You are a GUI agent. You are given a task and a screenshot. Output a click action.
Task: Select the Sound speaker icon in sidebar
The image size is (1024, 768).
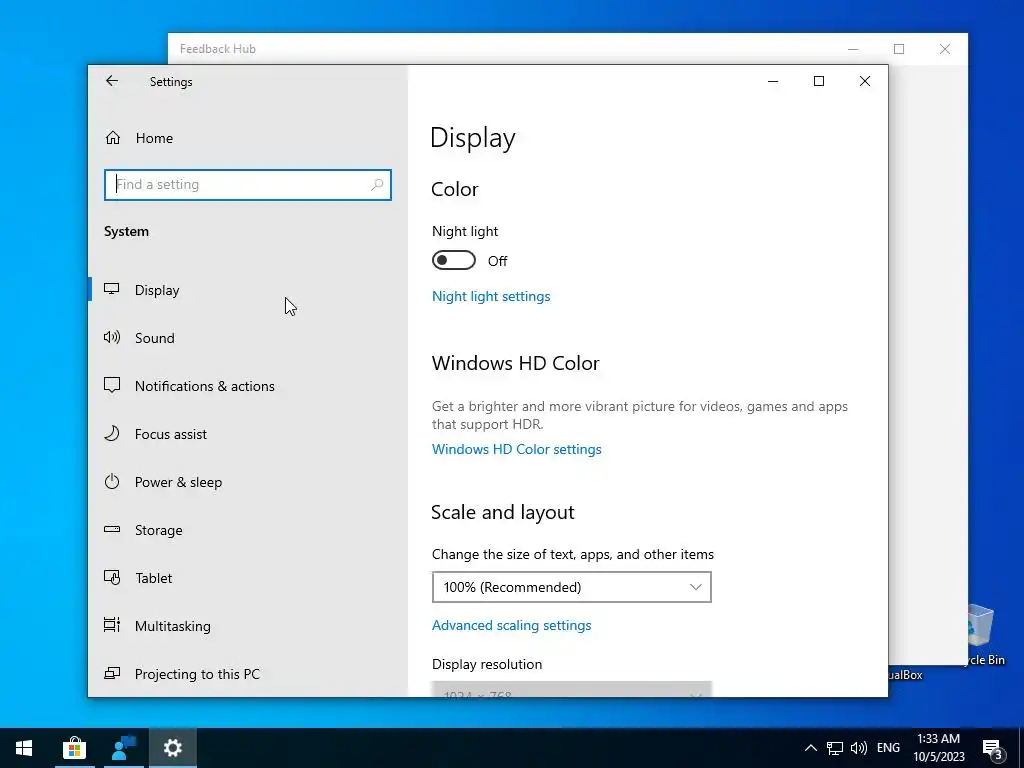pos(112,338)
